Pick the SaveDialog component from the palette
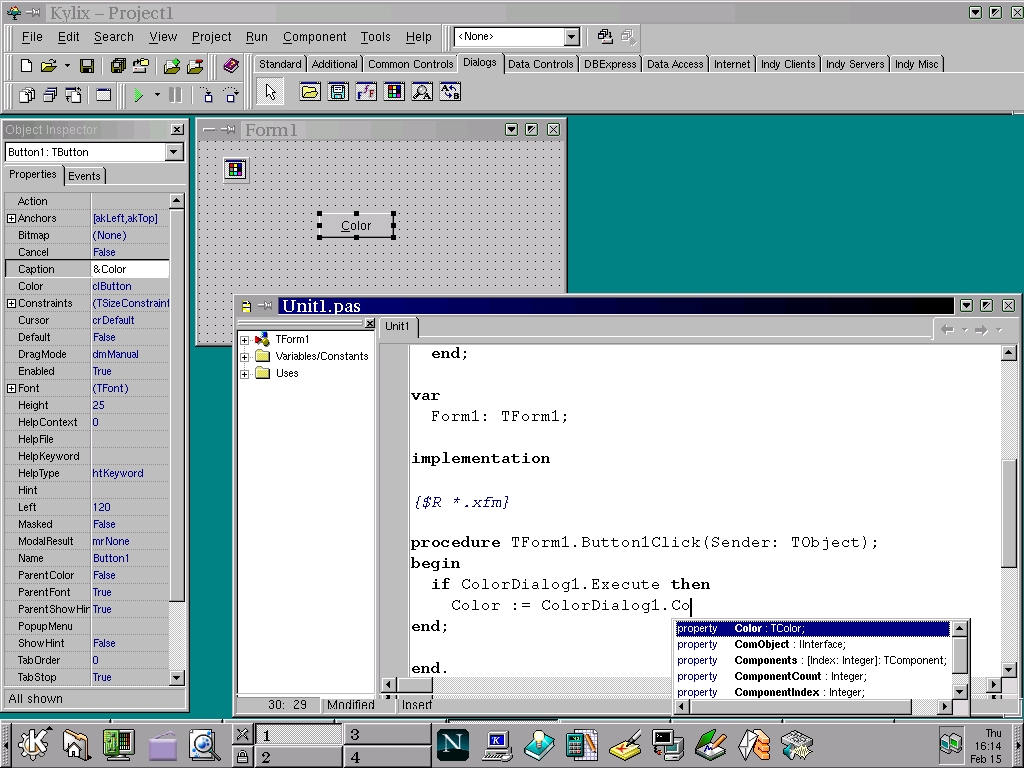This screenshot has height=768, width=1024. (338, 92)
